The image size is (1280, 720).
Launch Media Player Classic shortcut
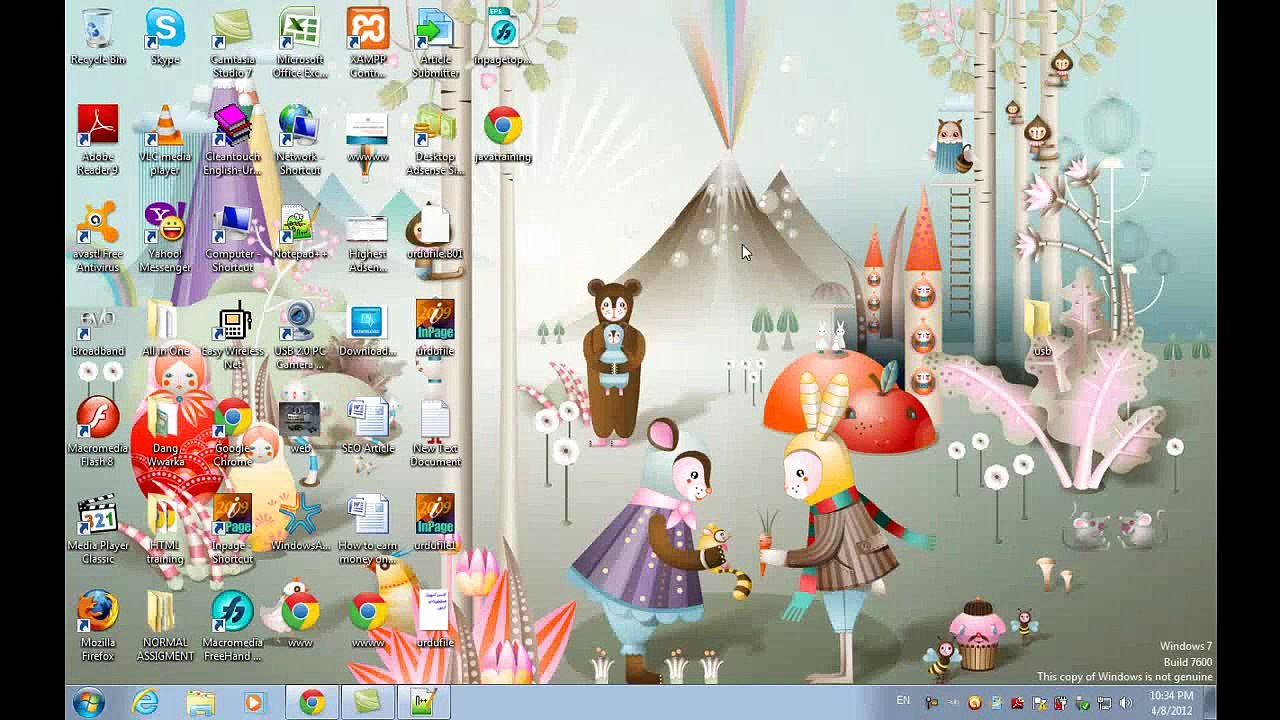[98, 528]
